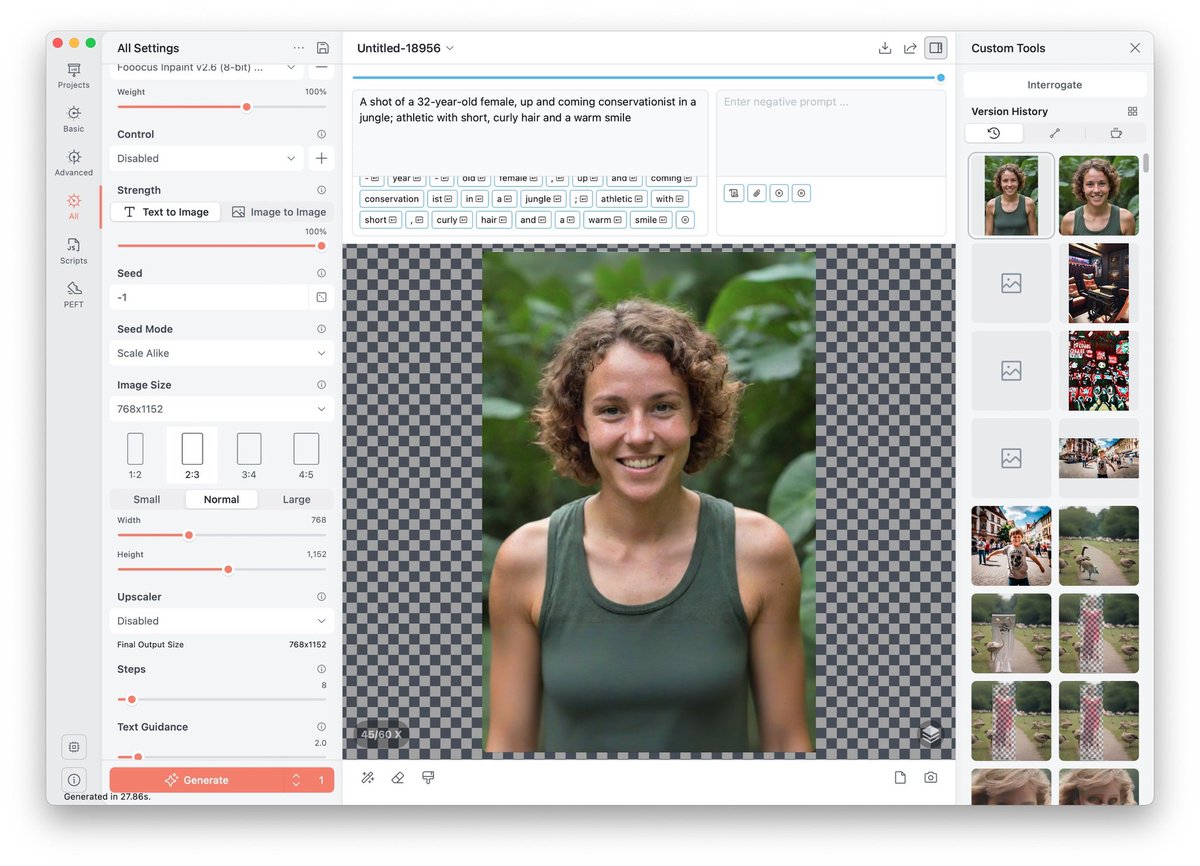Select the Small size option
Viewport: 1200px width, 866px height.
tap(146, 499)
